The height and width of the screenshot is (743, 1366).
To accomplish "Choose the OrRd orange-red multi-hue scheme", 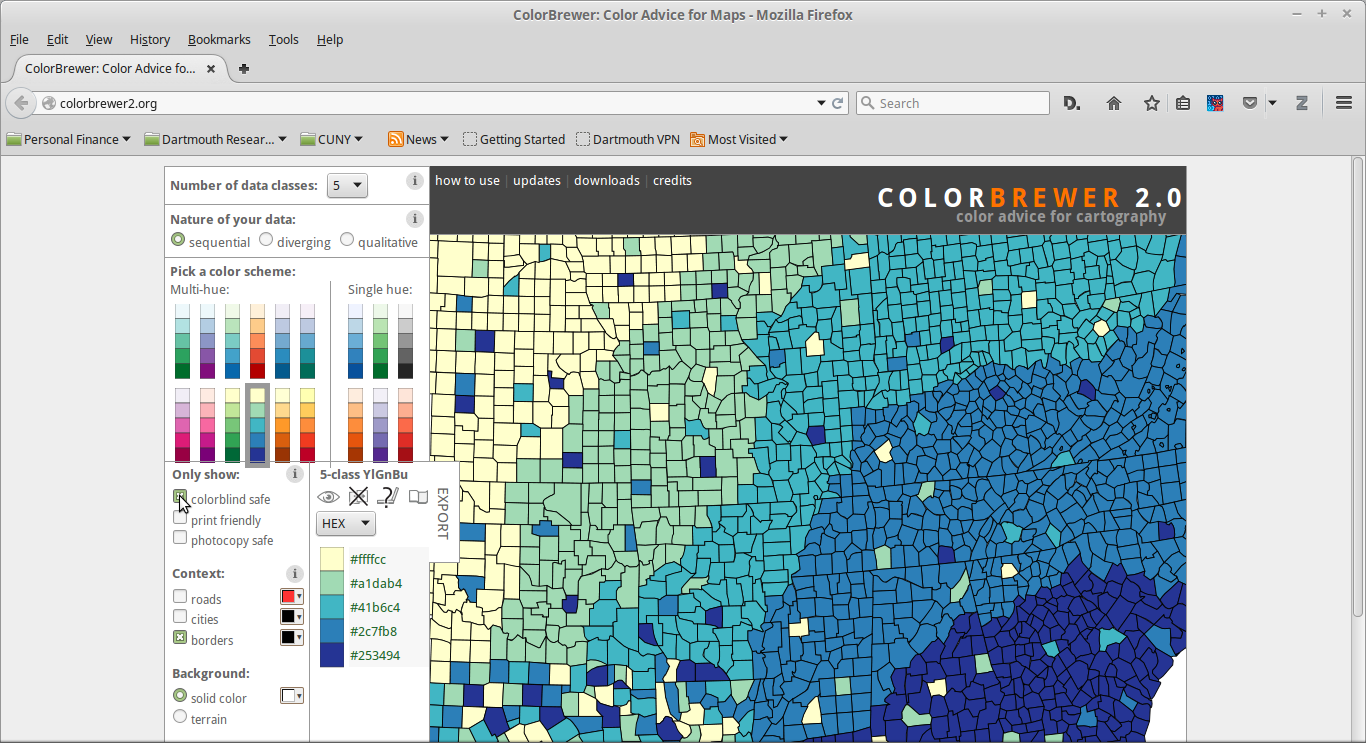I will tap(257, 341).
